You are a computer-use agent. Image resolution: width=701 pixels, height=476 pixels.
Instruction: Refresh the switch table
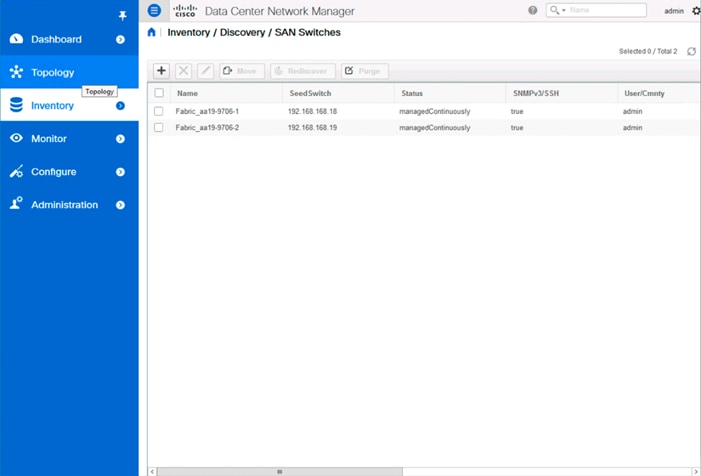(x=692, y=51)
